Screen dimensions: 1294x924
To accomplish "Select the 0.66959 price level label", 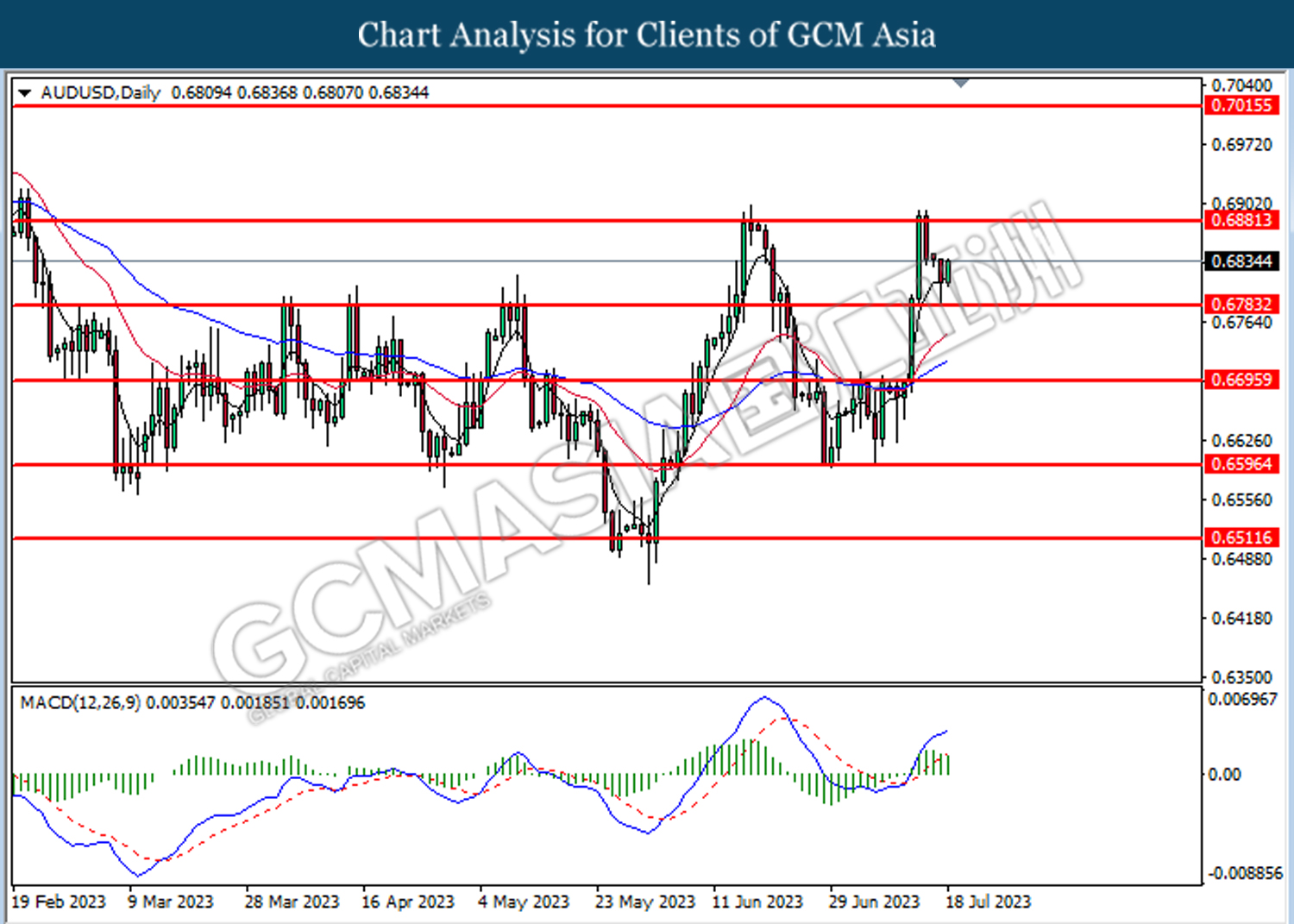I will click(x=1241, y=380).
